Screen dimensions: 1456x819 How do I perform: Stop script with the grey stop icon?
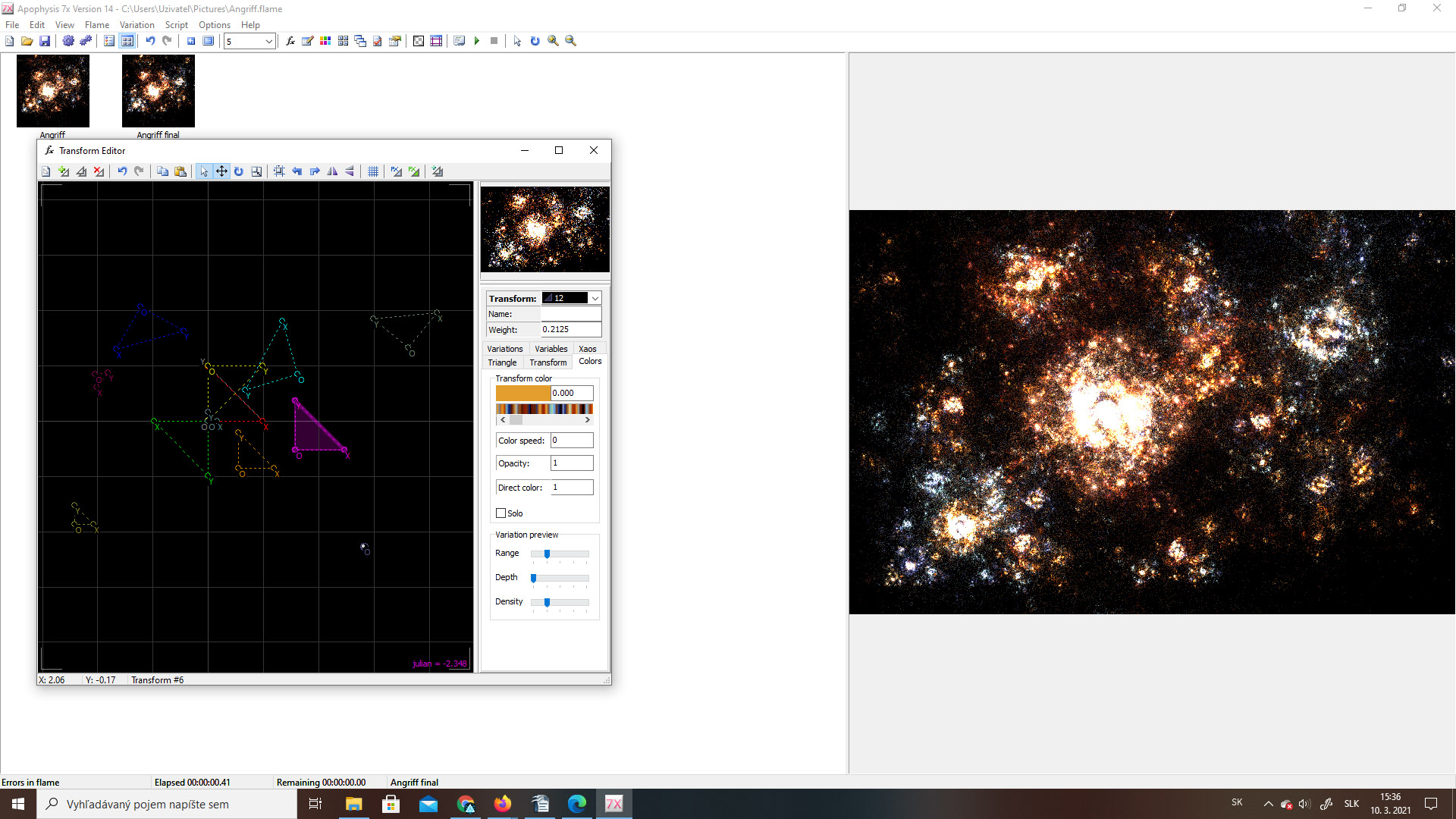494,41
